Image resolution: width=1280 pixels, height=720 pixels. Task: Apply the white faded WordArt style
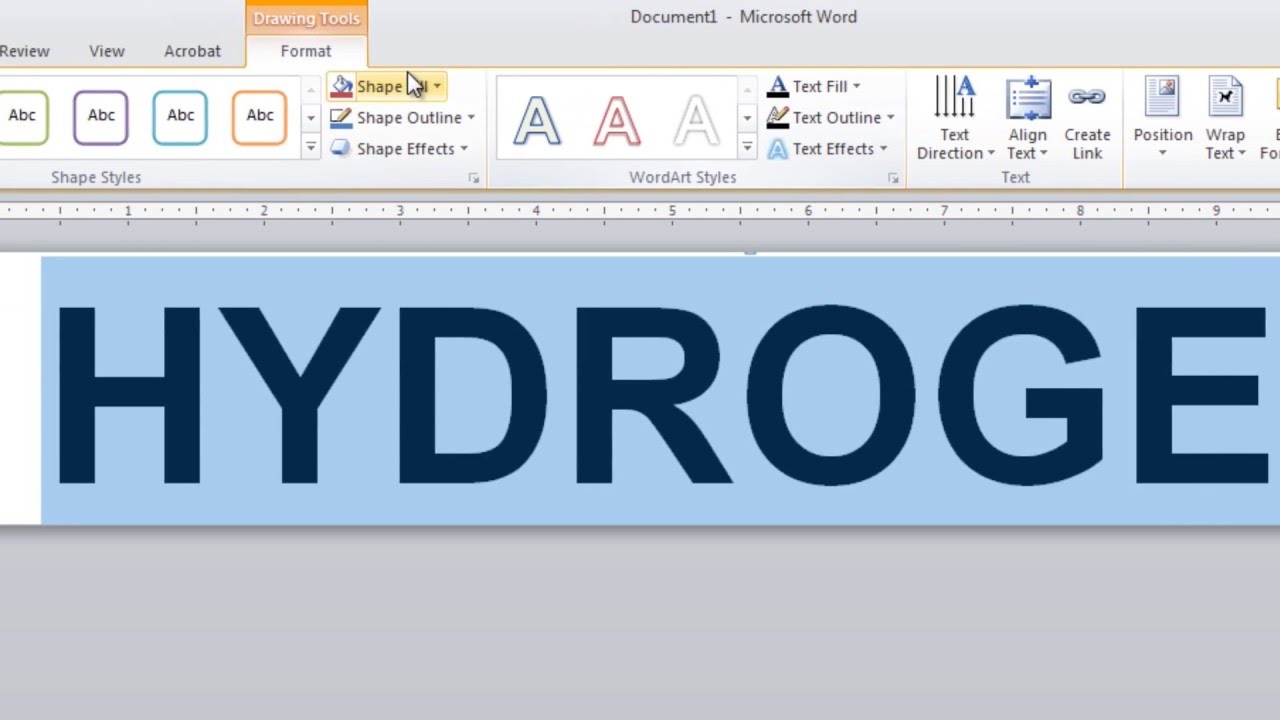click(696, 120)
